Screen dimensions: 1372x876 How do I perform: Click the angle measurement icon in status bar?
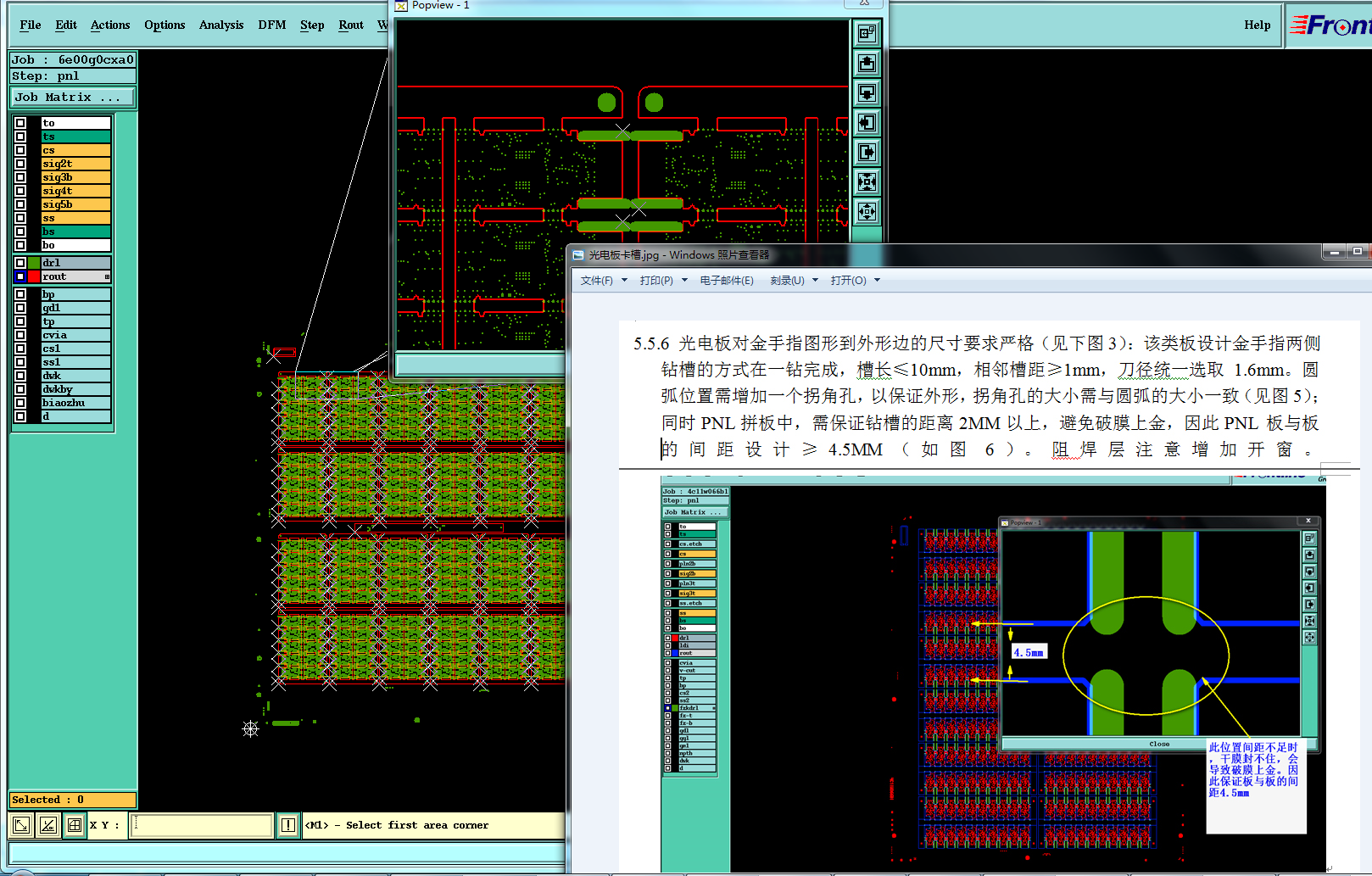click(x=48, y=824)
